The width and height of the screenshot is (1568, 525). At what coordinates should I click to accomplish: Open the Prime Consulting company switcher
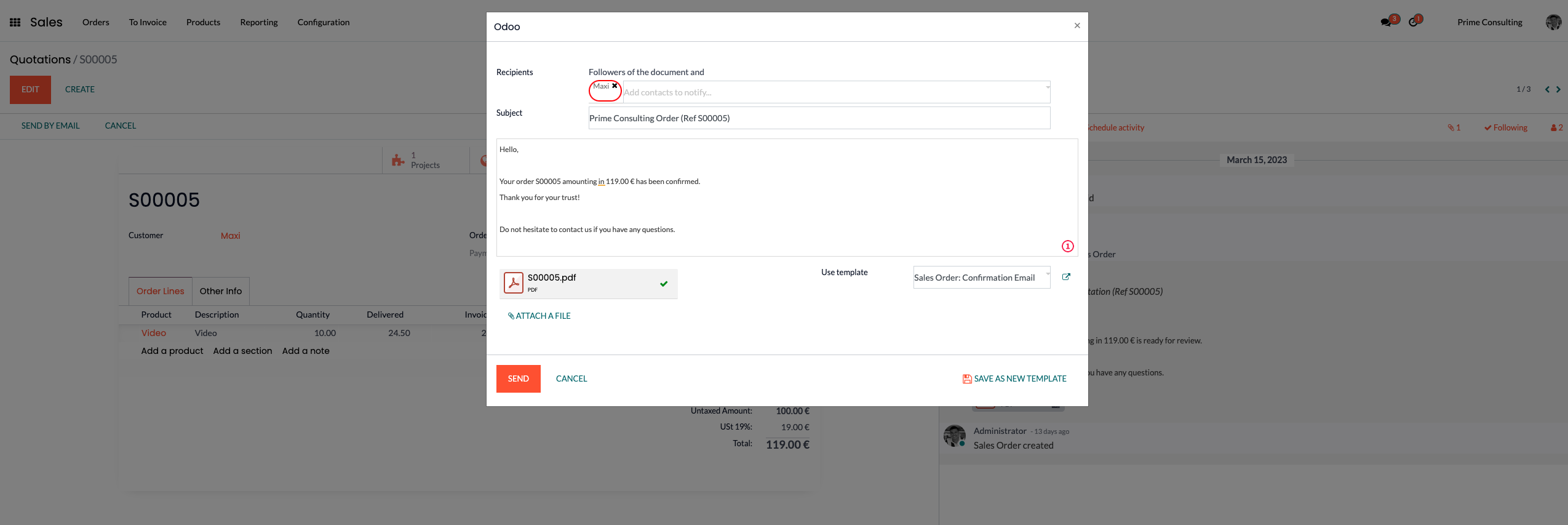[1489, 22]
